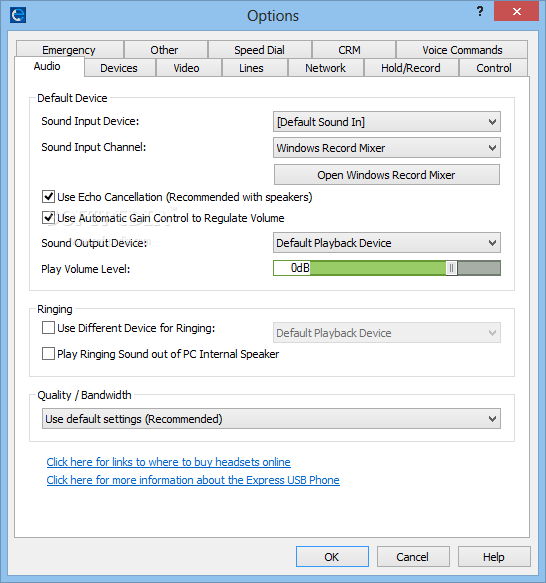Open the Other tab
Image resolution: width=546 pixels, height=583 pixels.
[166, 50]
